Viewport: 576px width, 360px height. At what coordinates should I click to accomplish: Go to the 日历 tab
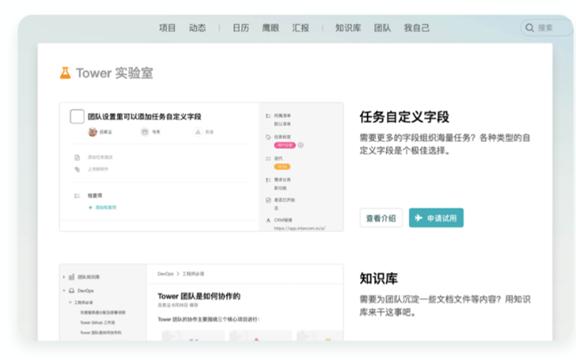(241, 28)
